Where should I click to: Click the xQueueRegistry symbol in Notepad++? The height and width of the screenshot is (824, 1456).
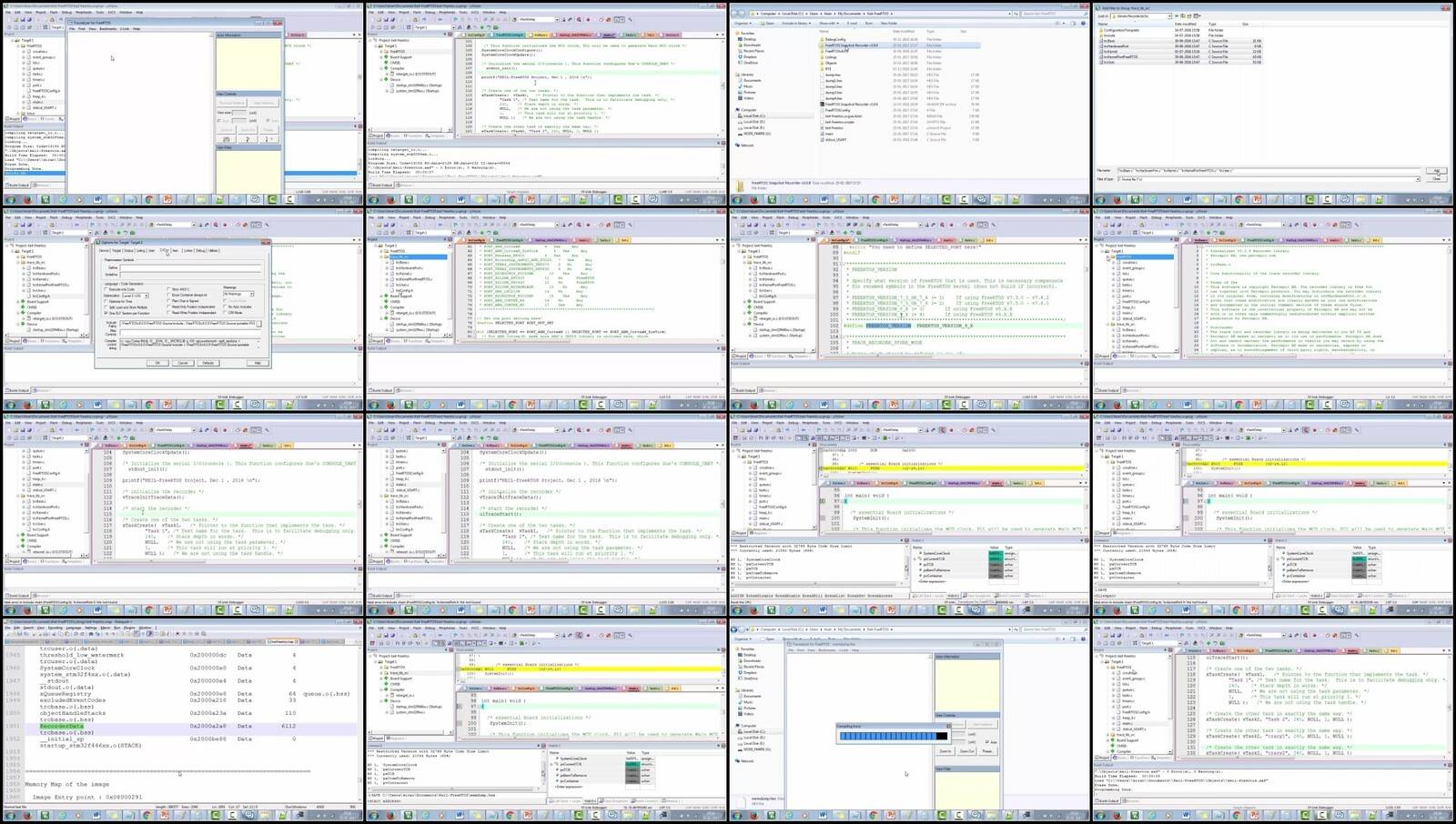click(66, 693)
